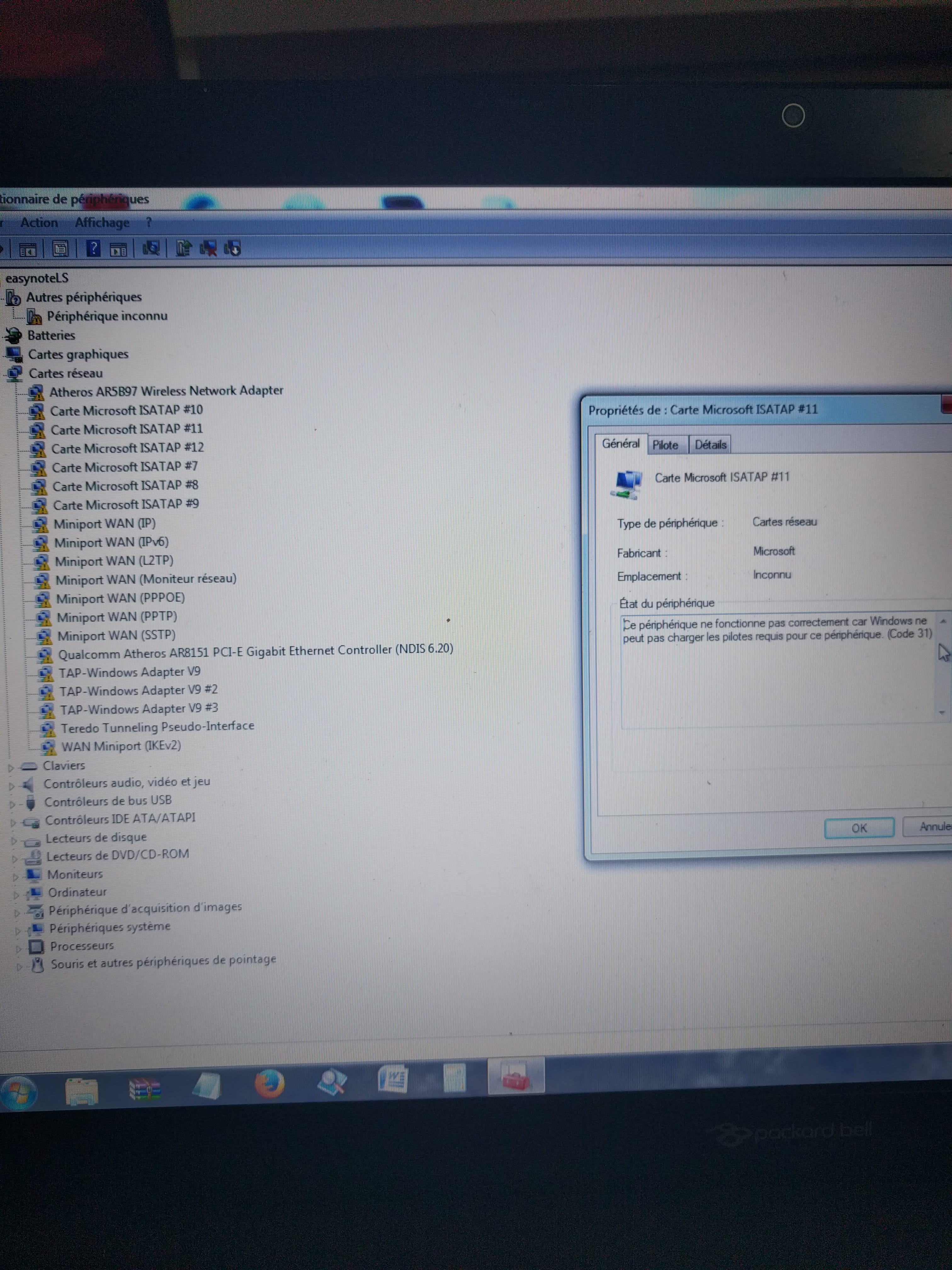952x1270 pixels.
Task: Expand Lecteurs de disque node
Action: click(x=14, y=841)
